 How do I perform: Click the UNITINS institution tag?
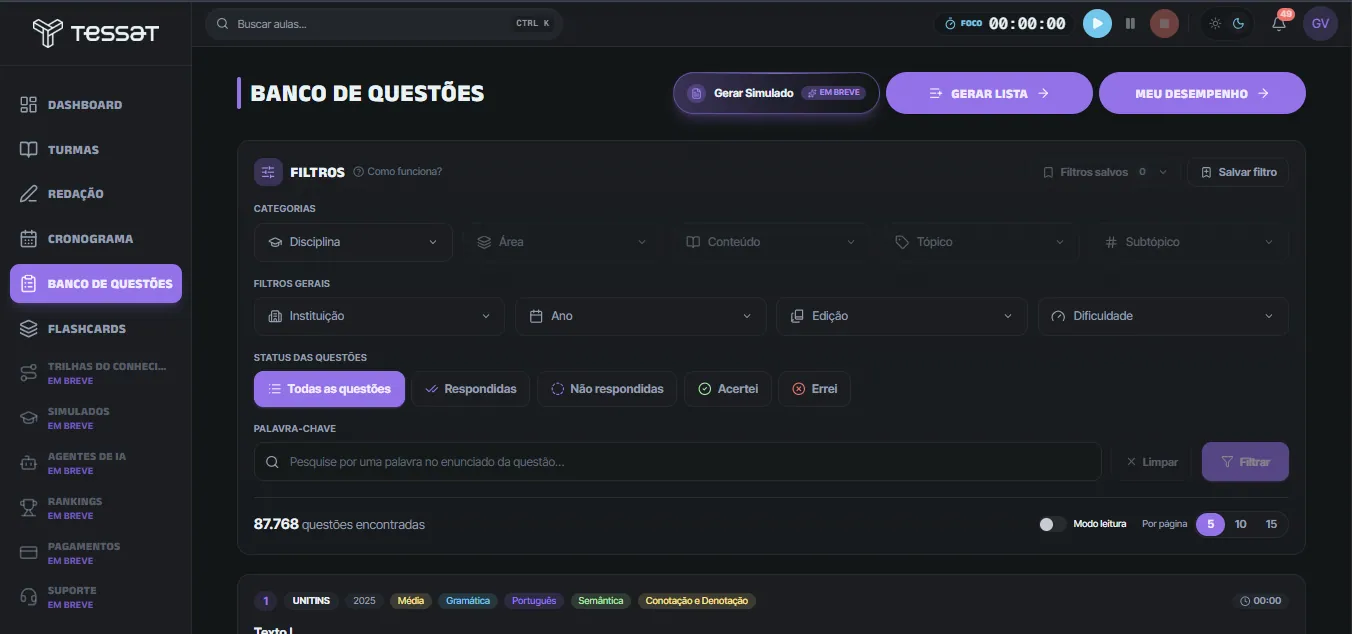coord(310,601)
